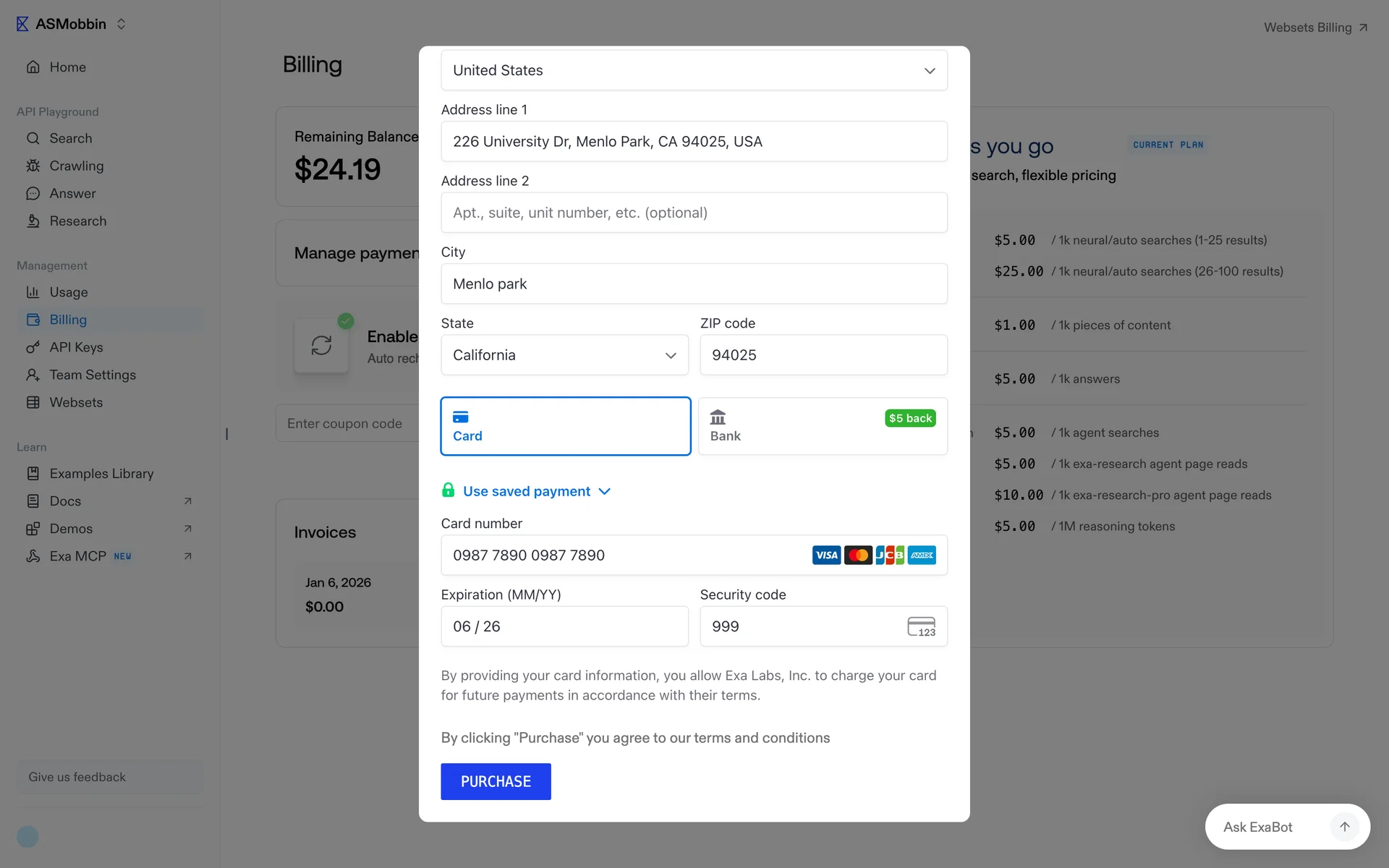Open the ASMobbin workspace switcher
This screenshot has height=868, width=1389.
(x=72, y=24)
